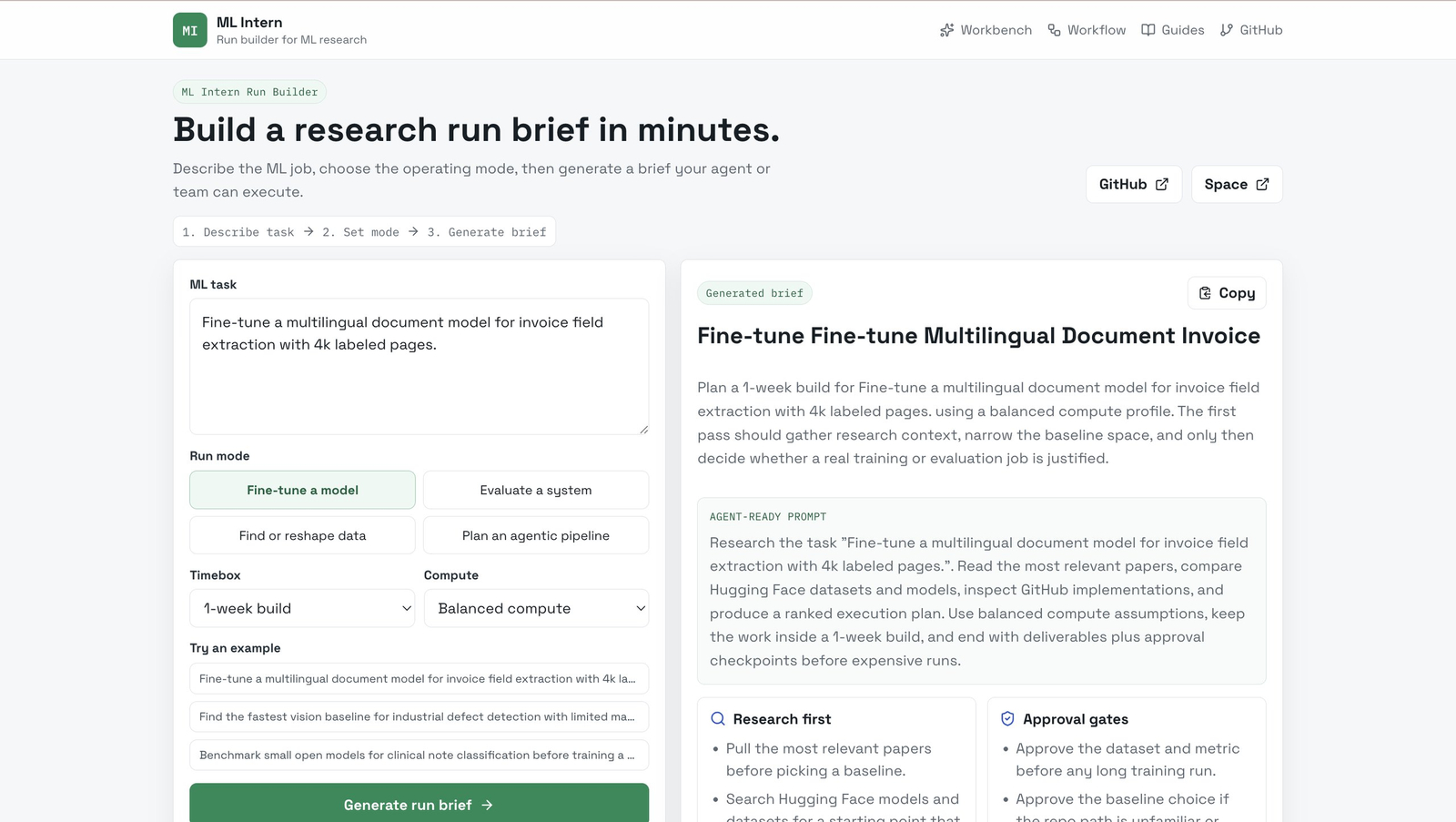Click the GitHub branch icon in navbar
This screenshot has width=1456, height=822.
[1227, 30]
